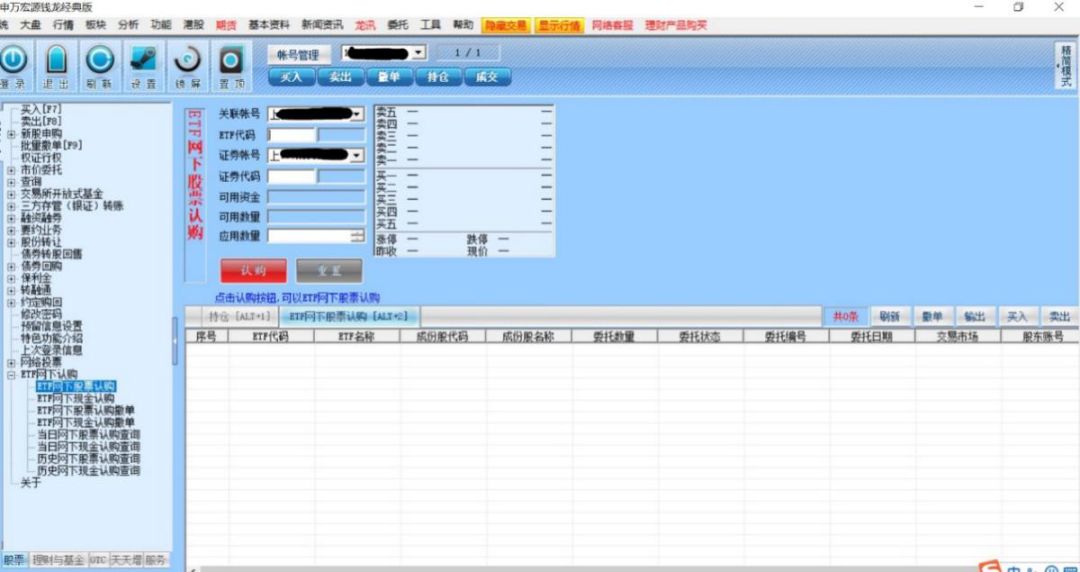1080x572 pixels.
Task: Open the 功能 menu
Action: (x=160, y=25)
